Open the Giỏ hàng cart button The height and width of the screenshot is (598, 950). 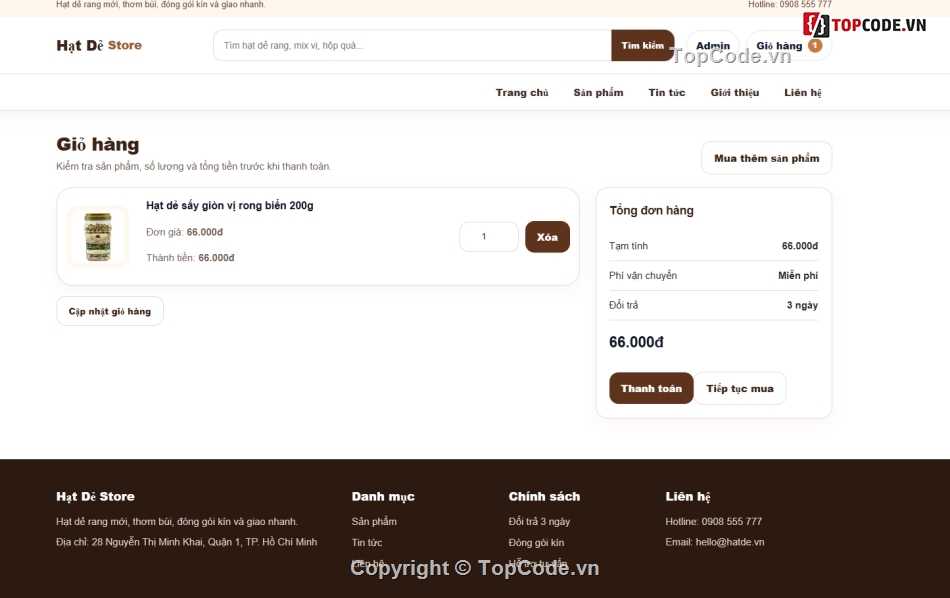(788, 45)
